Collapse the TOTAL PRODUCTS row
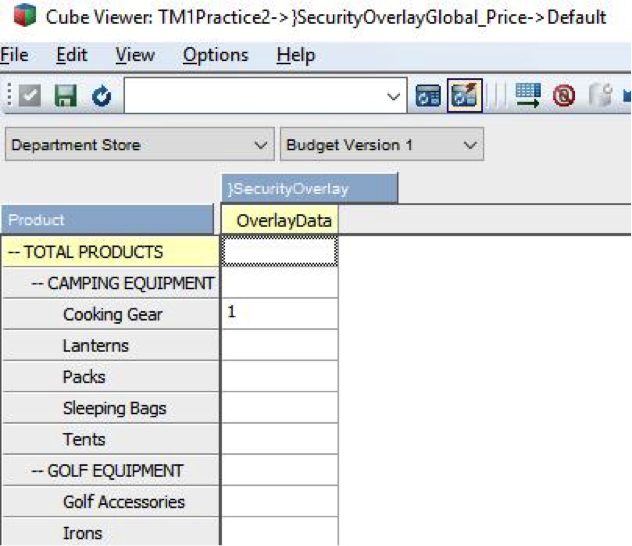 (x=14, y=252)
